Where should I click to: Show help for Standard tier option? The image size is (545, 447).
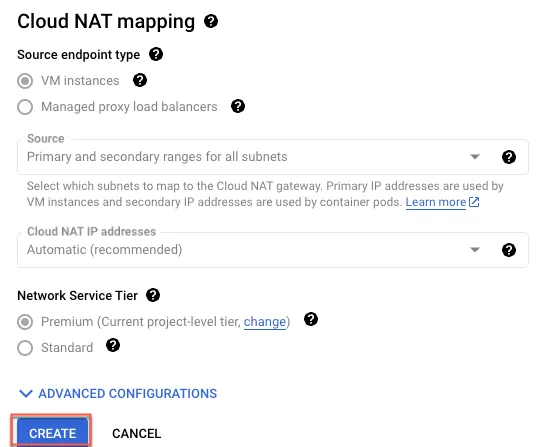point(113,346)
